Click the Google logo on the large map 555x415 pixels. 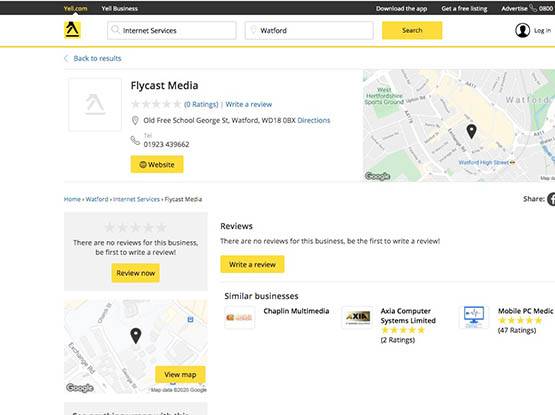click(x=377, y=176)
